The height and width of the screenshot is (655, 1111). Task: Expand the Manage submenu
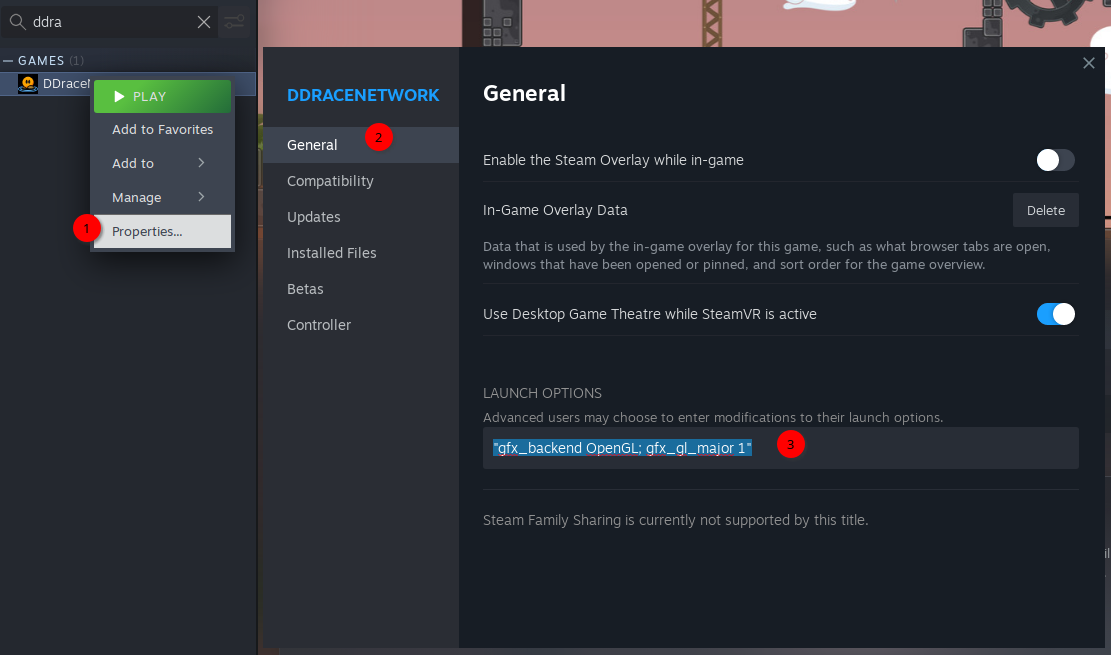162,197
